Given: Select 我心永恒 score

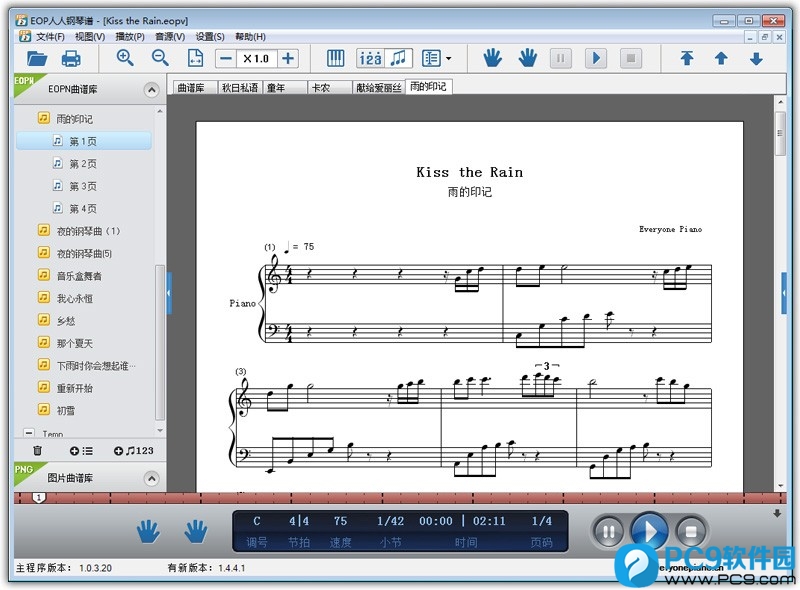Looking at the screenshot, I should (74, 299).
